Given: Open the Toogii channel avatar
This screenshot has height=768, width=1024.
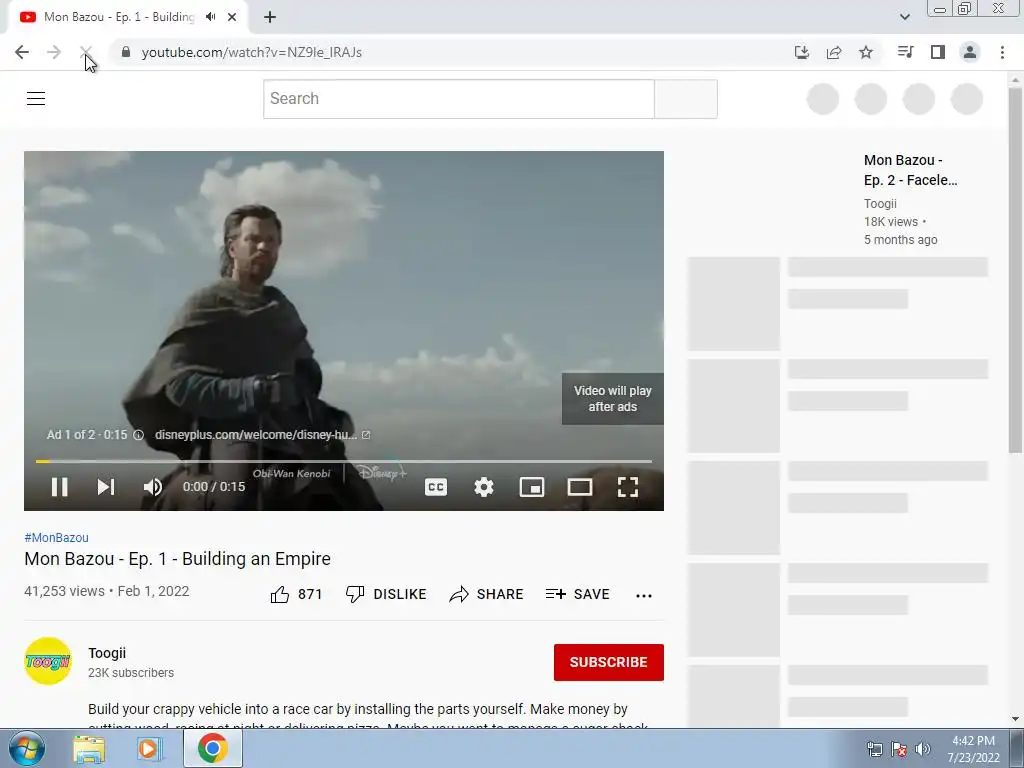Looking at the screenshot, I should pyautogui.click(x=48, y=661).
